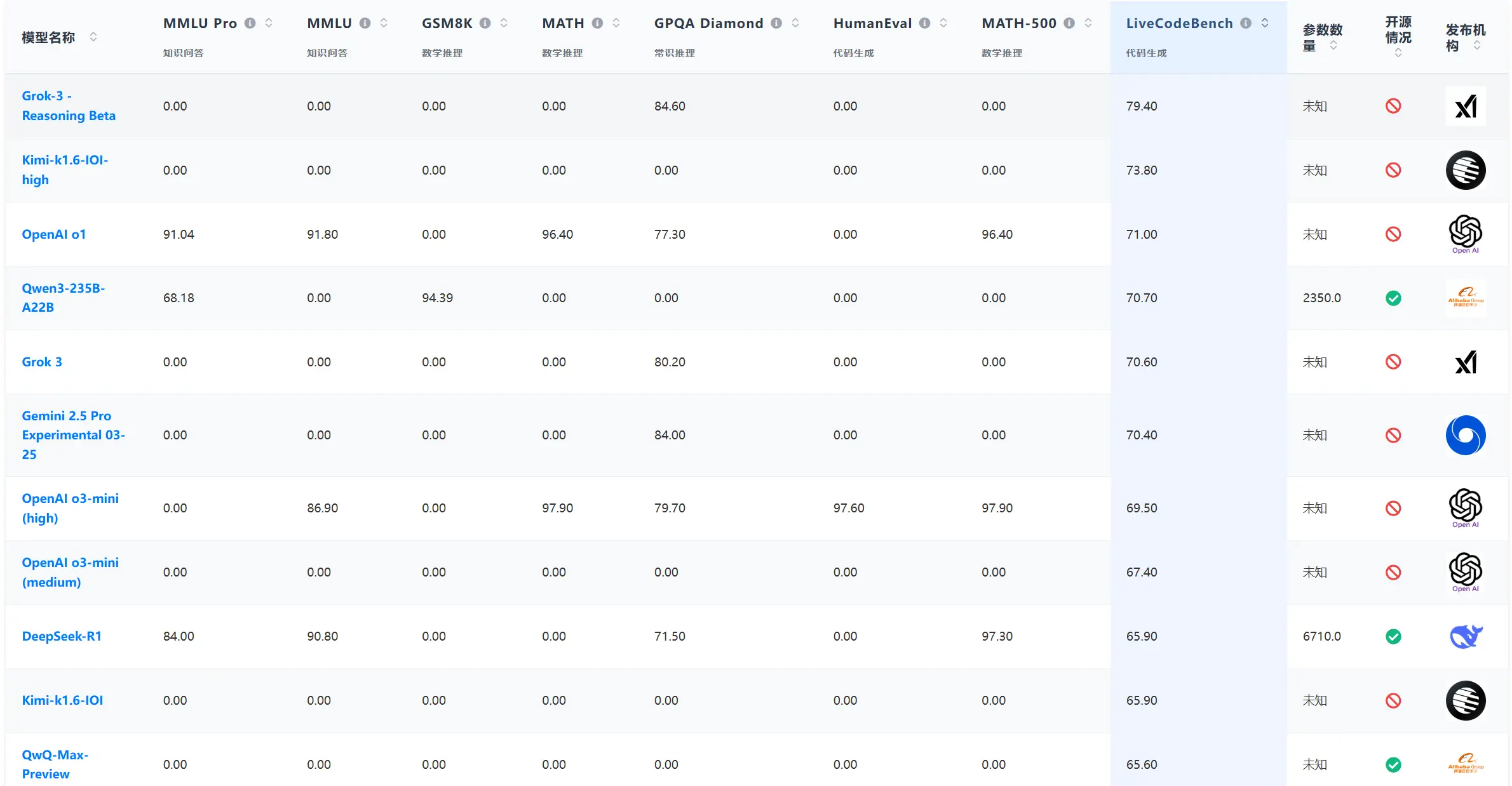Click the info icon next to MMLU header

(365, 23)
